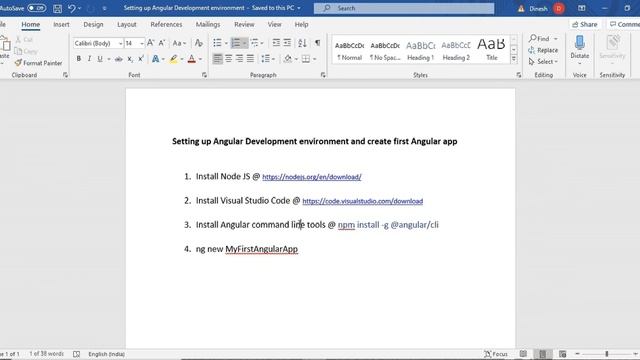This screenshot has height=360, width=640.
Task: Toggle superscript formatting
Action: point(141,59)
